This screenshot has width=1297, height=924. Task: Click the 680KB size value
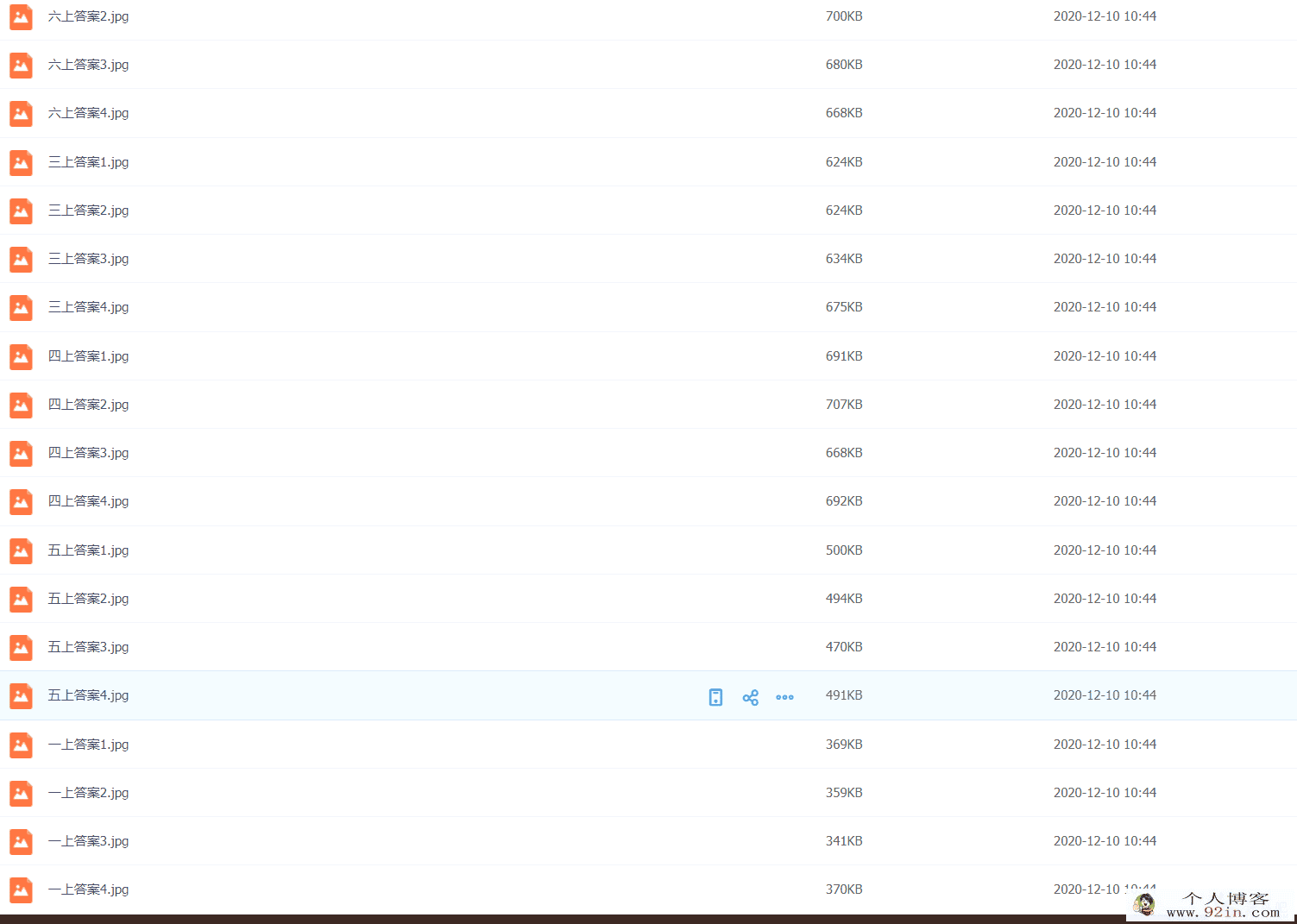(844, 65)
